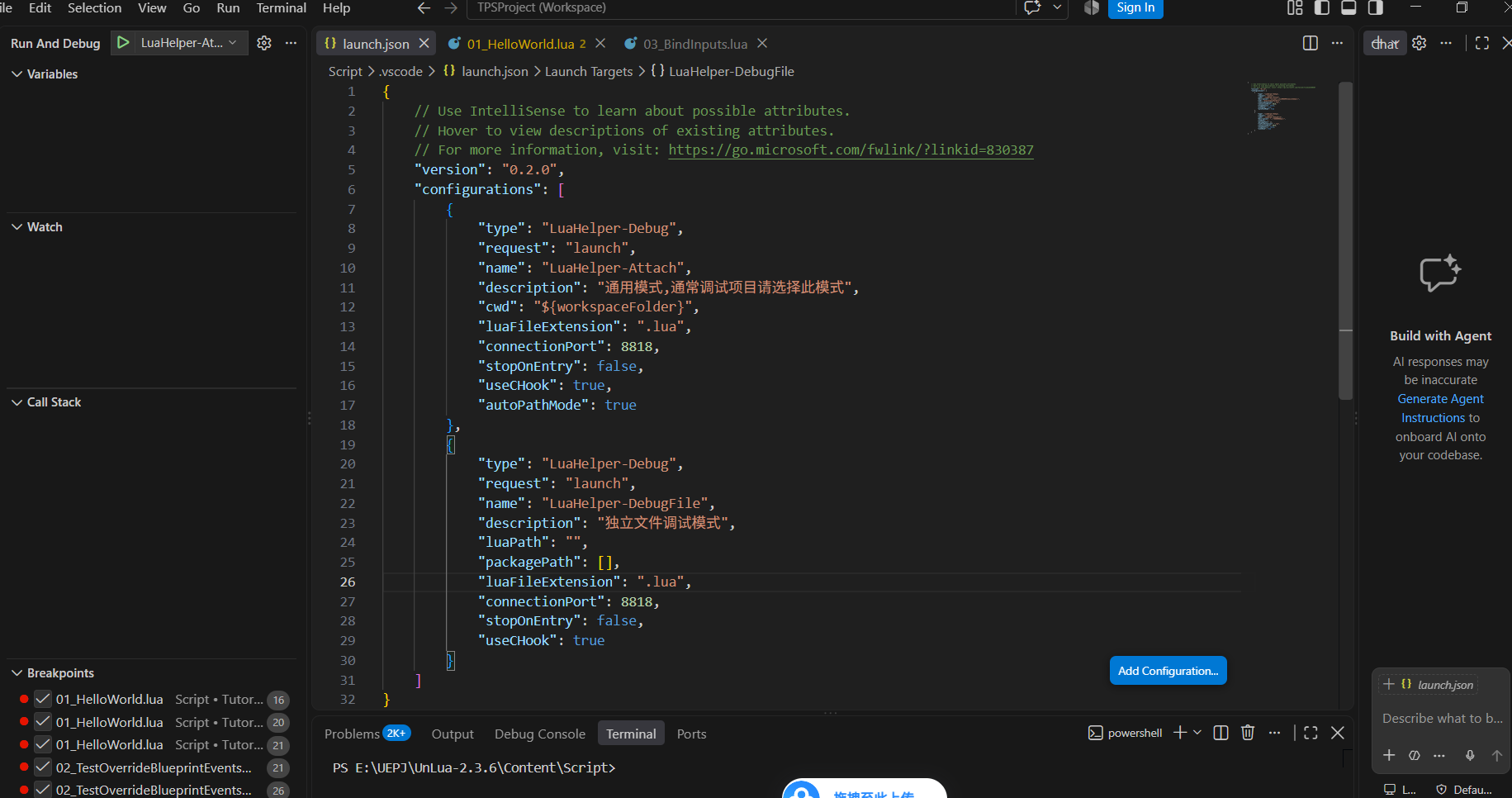Add context with plus in chat input
Image resolution: width=1512 pixels, height=798 pixels.
[1389, 755]
